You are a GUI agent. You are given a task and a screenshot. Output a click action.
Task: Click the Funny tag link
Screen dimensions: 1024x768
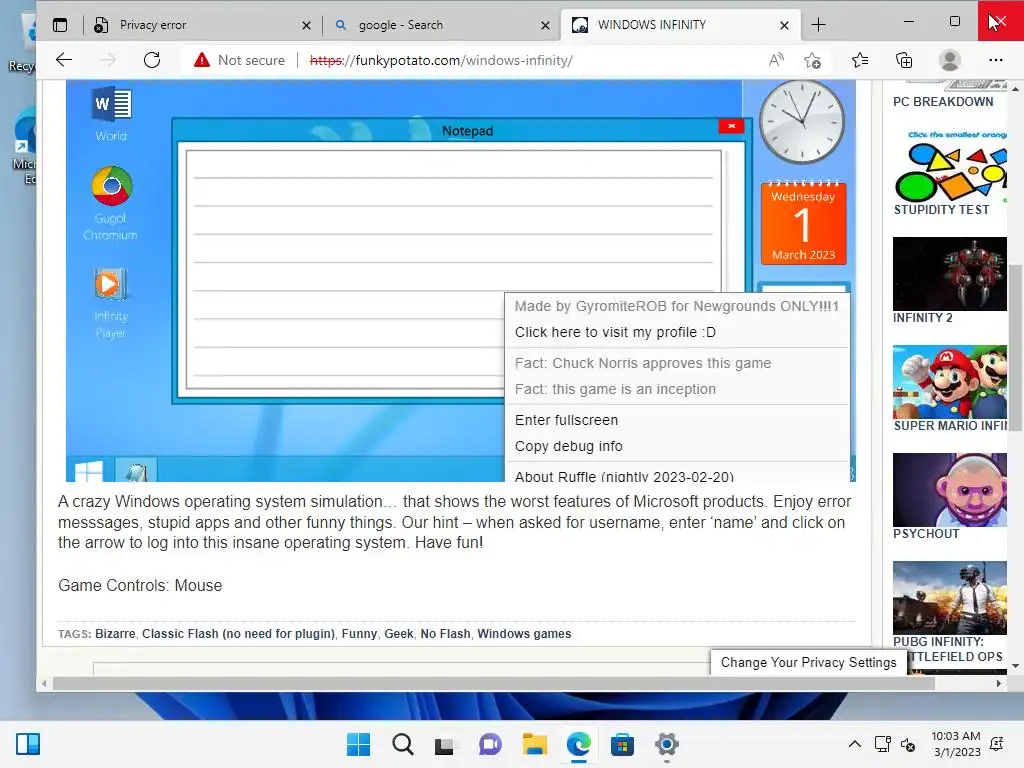[x=359, y=633]
